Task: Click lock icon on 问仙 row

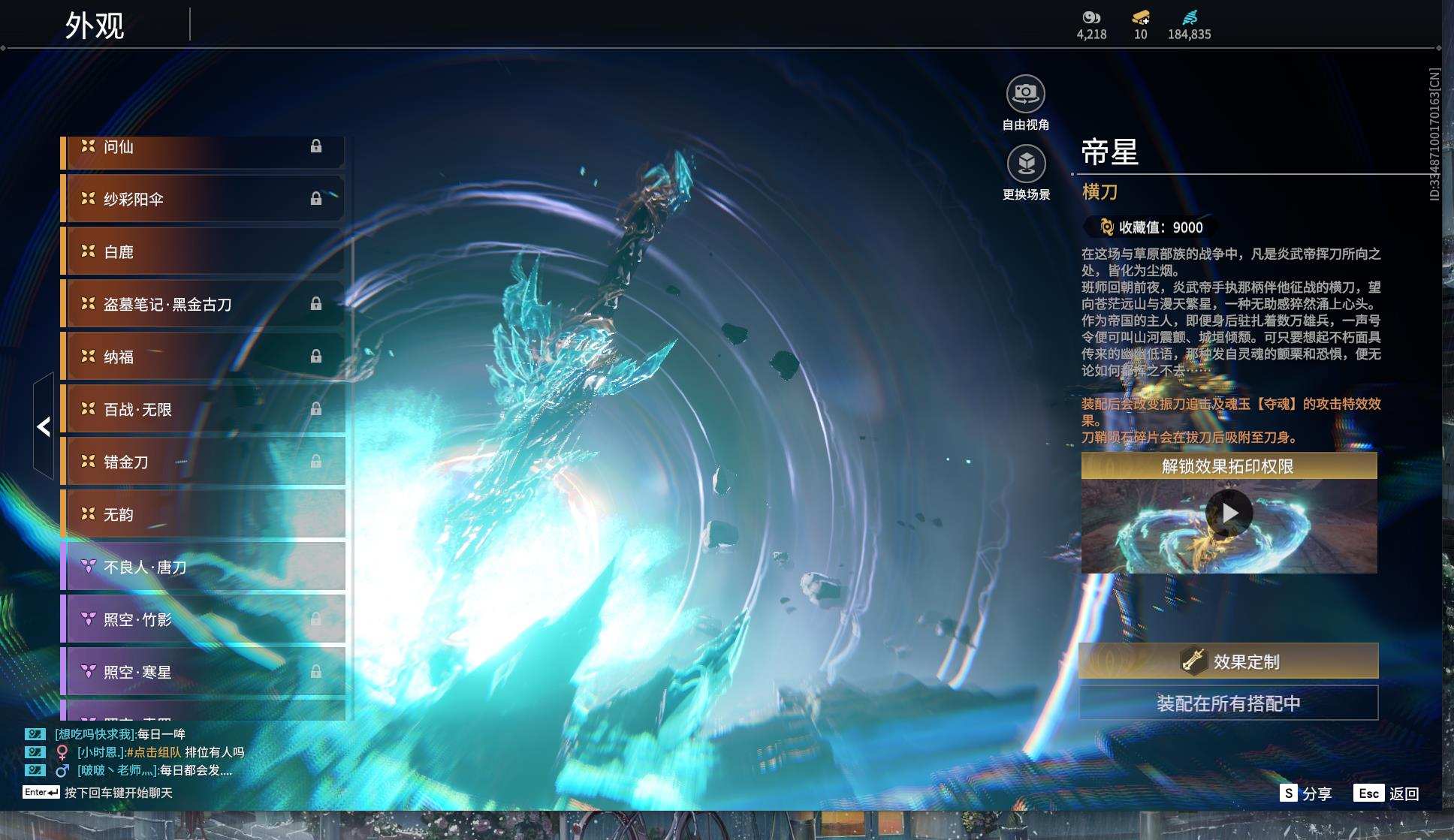Action: pyautogui.click(x=316, y=146)
